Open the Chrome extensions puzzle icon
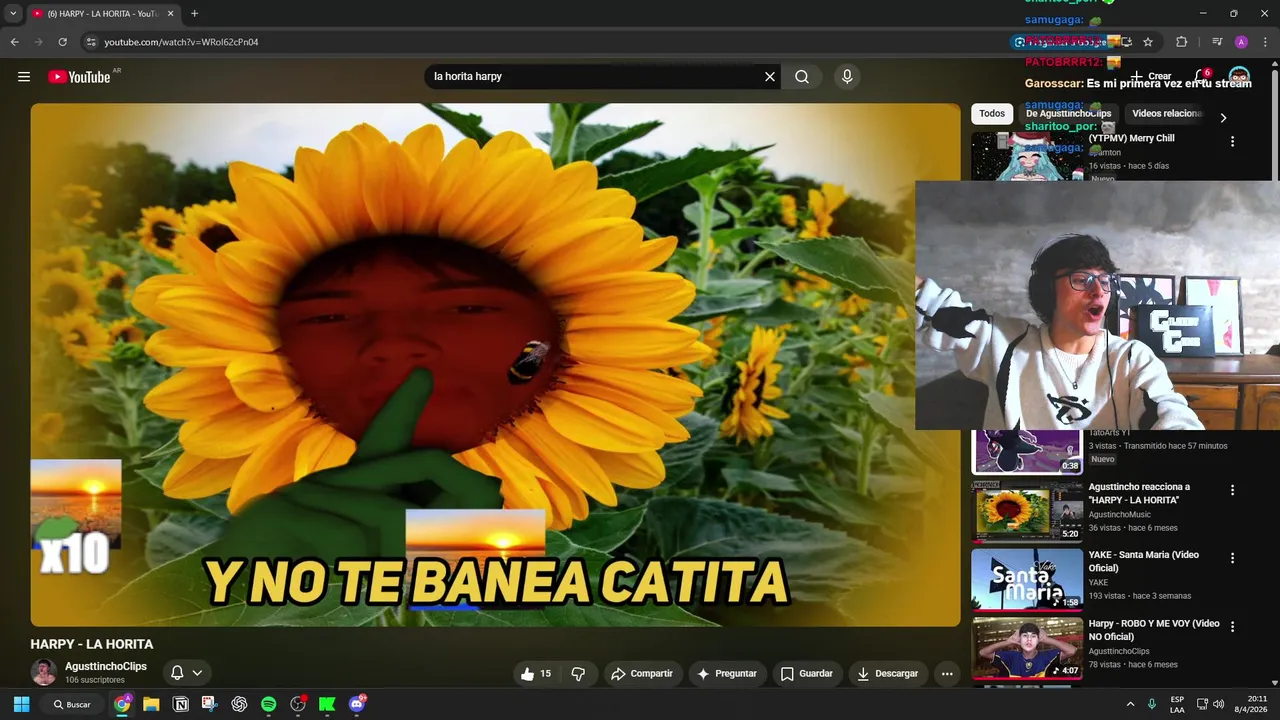This screenshot has height=720, width=1280. click(x=1181, y=42)
